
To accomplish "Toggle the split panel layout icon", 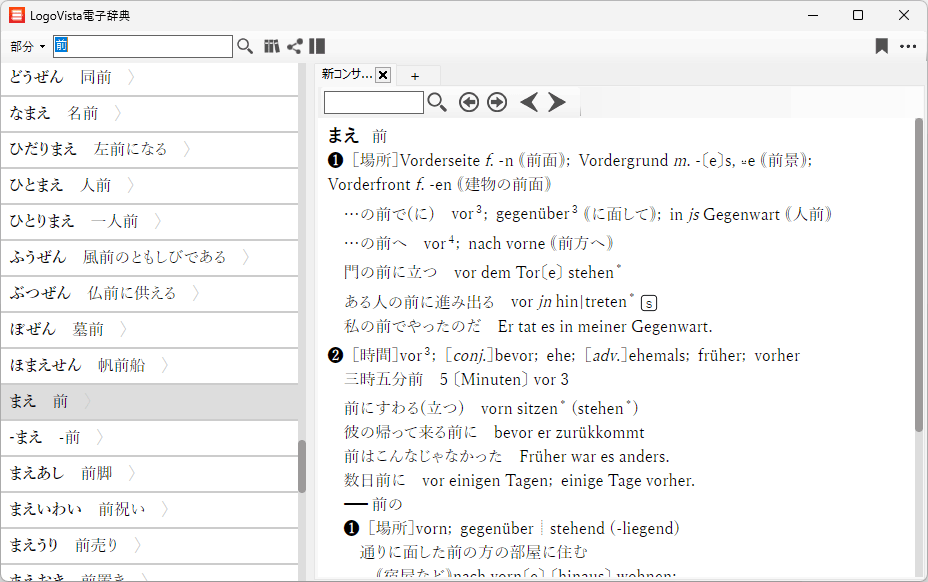I will coord(317,46).
